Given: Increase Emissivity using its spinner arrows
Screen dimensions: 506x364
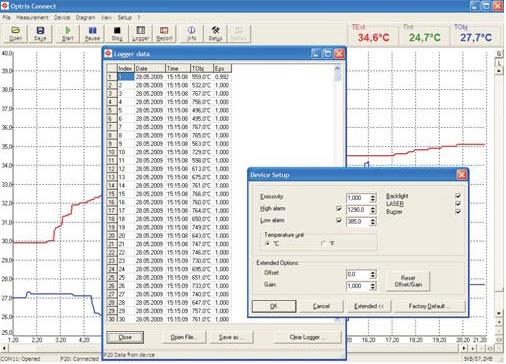Looking at the screenshot, I should (x=373, y=198).
